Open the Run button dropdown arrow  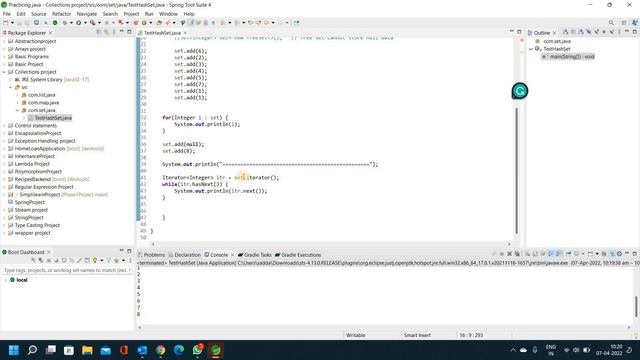click(x=85, y=22)
